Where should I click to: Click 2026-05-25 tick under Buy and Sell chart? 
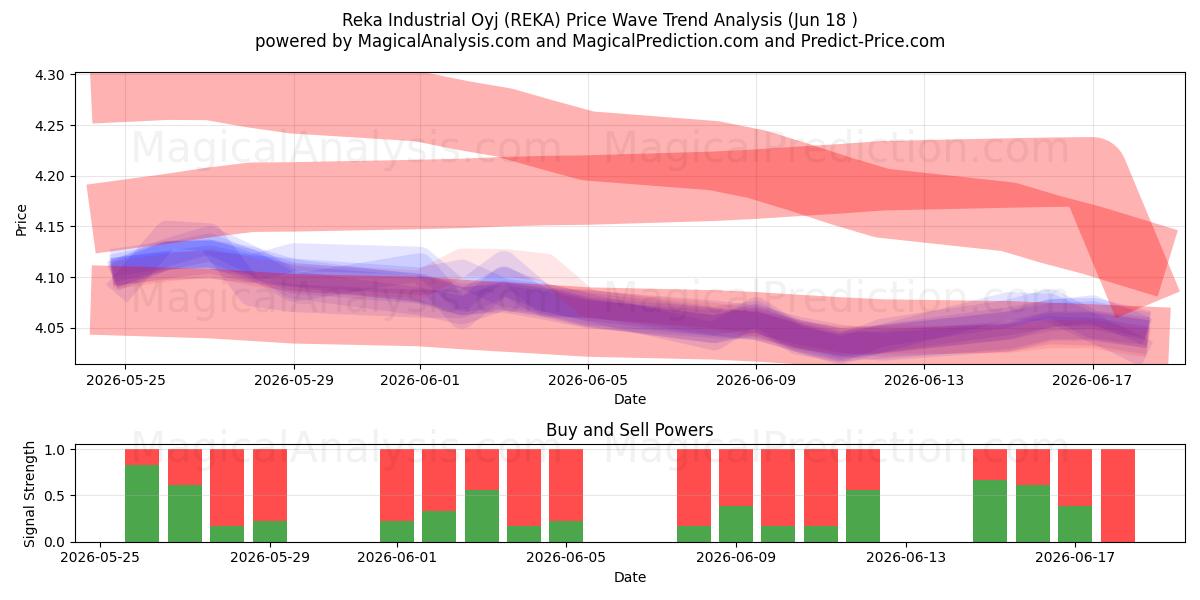point(100,558)
